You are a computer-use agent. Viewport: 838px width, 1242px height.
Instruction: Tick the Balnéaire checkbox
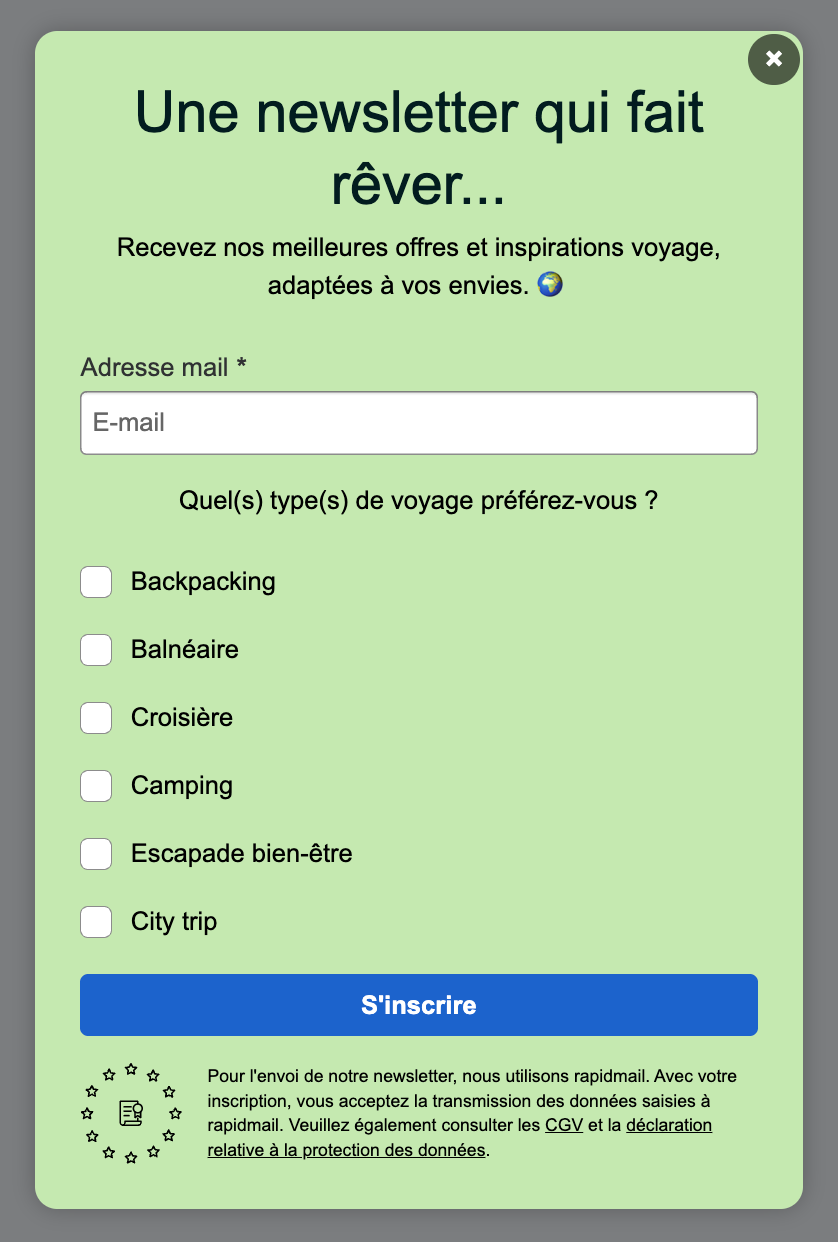coord(96,650)
